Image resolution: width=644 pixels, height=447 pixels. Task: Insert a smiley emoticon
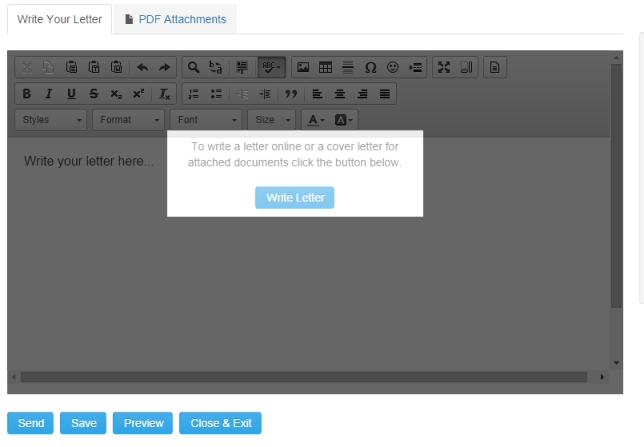[393, 67]
